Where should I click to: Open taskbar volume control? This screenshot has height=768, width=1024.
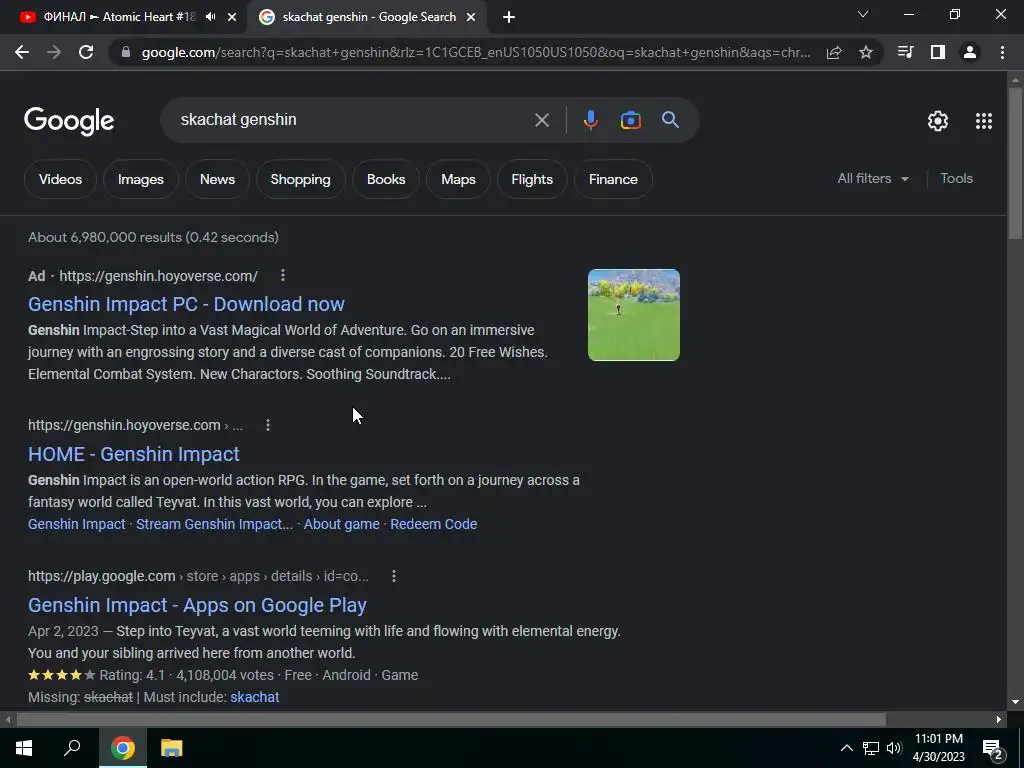(x=894, y=748)
